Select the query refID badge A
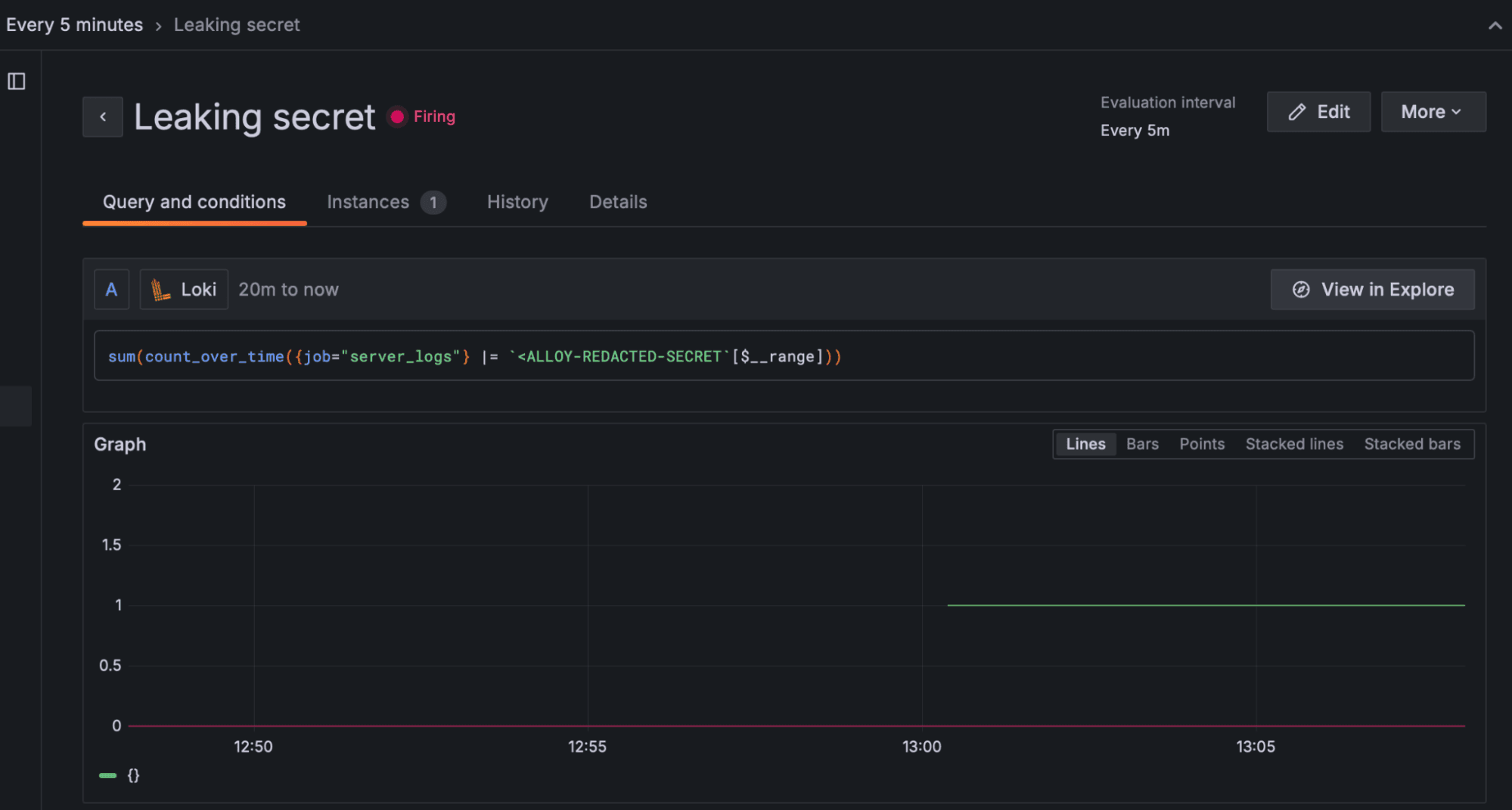Screen dimensions: 1512x810 coord(111,289)
